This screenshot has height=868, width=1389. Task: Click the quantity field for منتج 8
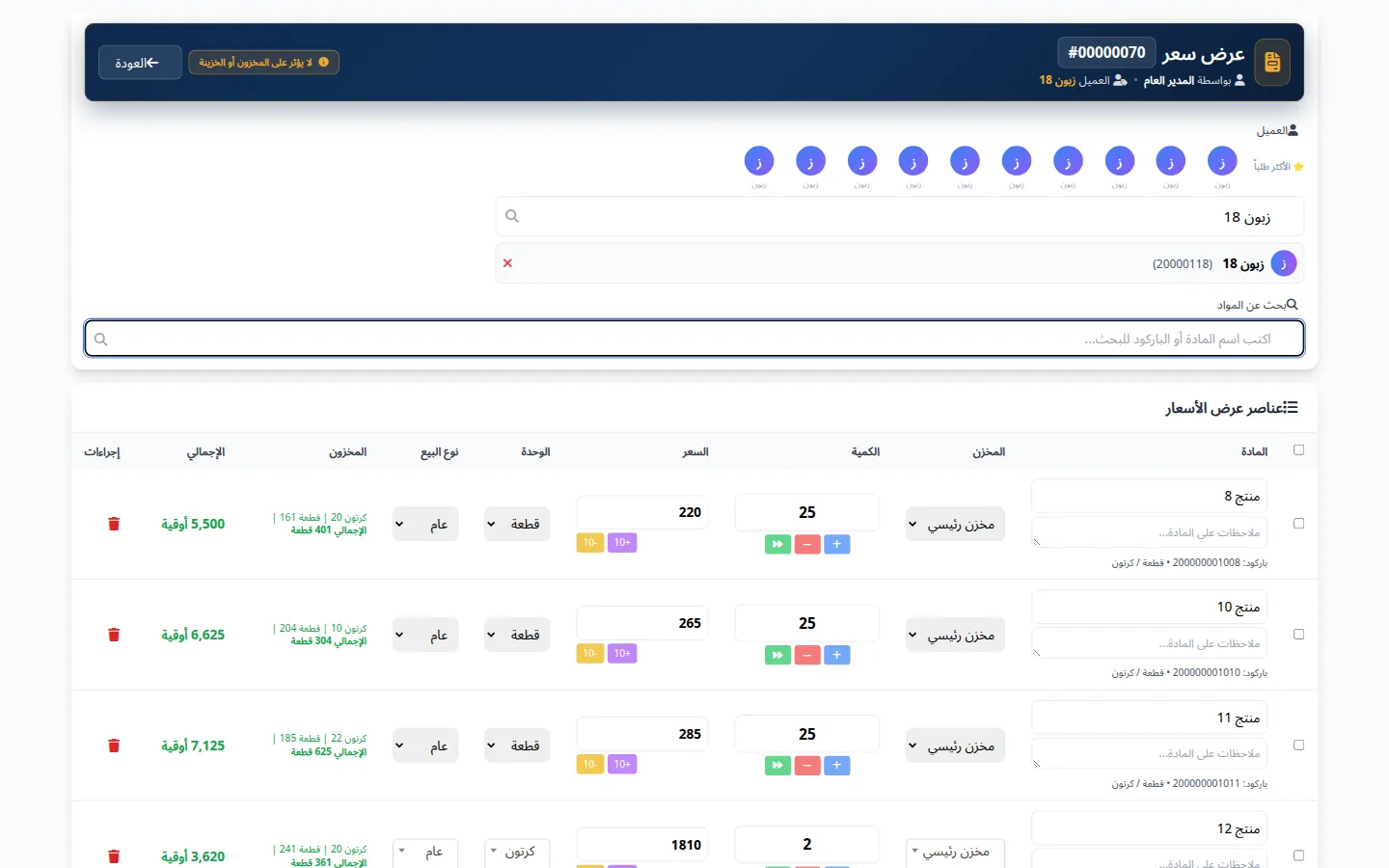807,512
